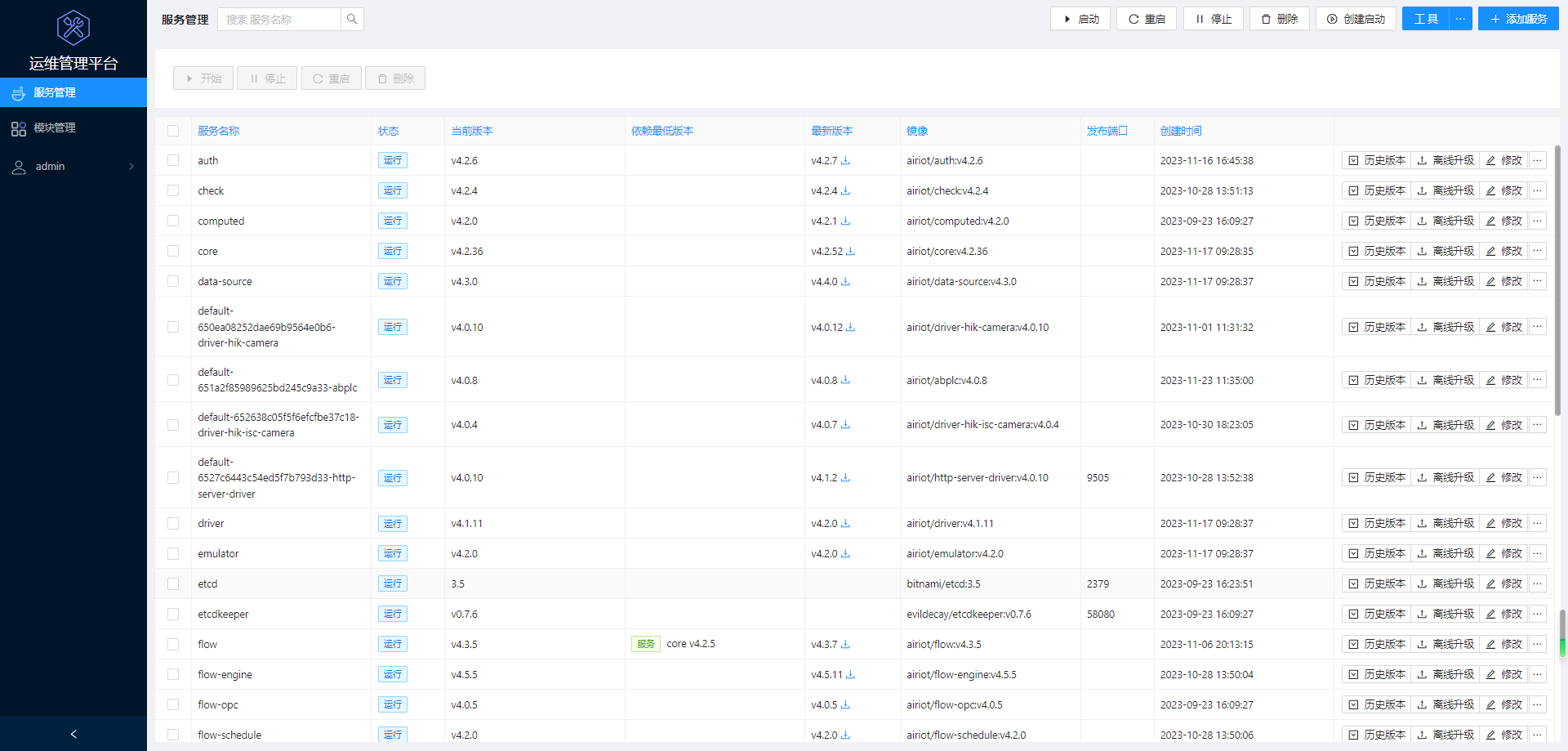
Task: Open more actions for emulator row
Action: [x=1537, y=553]
